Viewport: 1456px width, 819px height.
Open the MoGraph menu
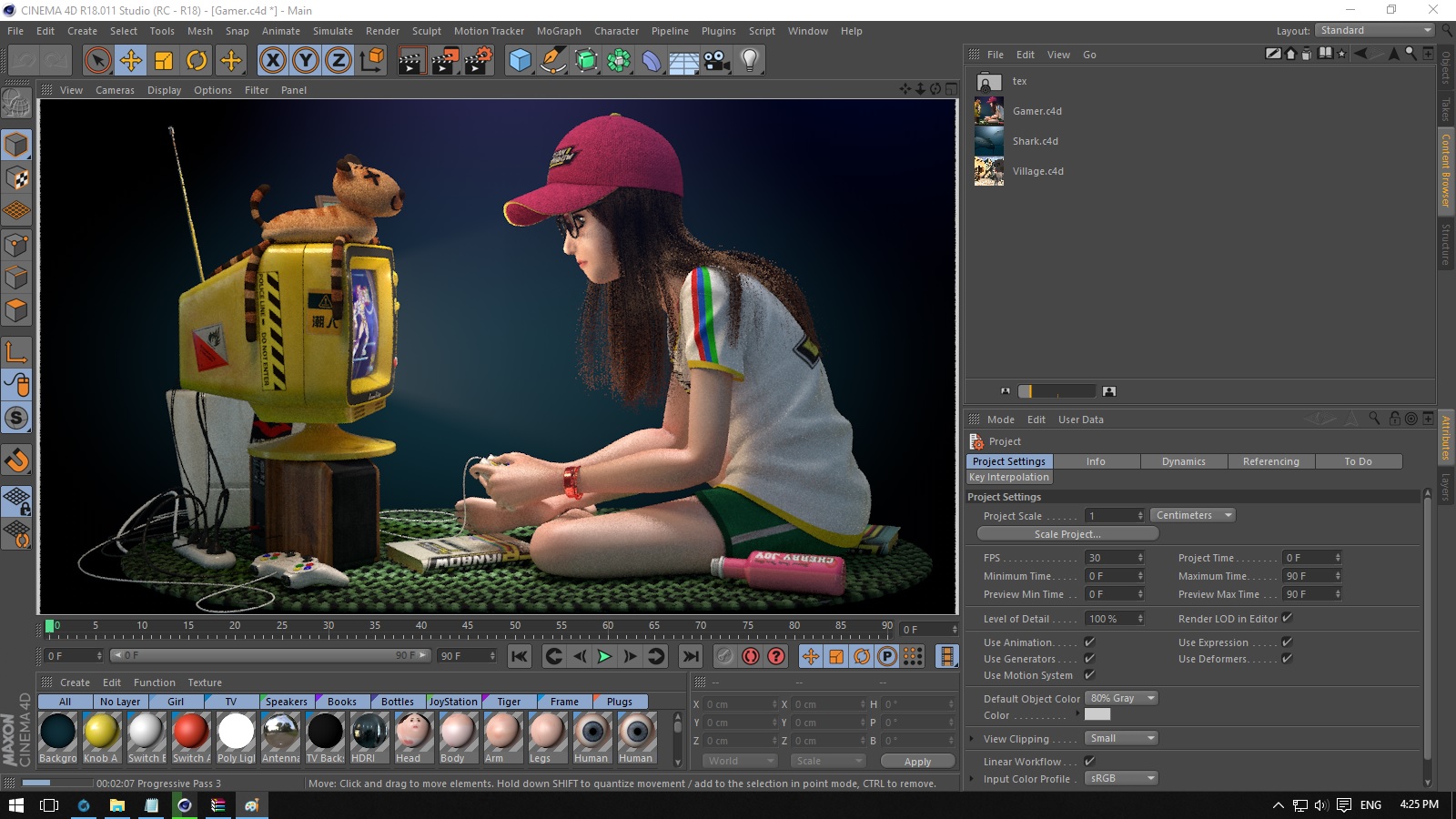pos(558,31)
